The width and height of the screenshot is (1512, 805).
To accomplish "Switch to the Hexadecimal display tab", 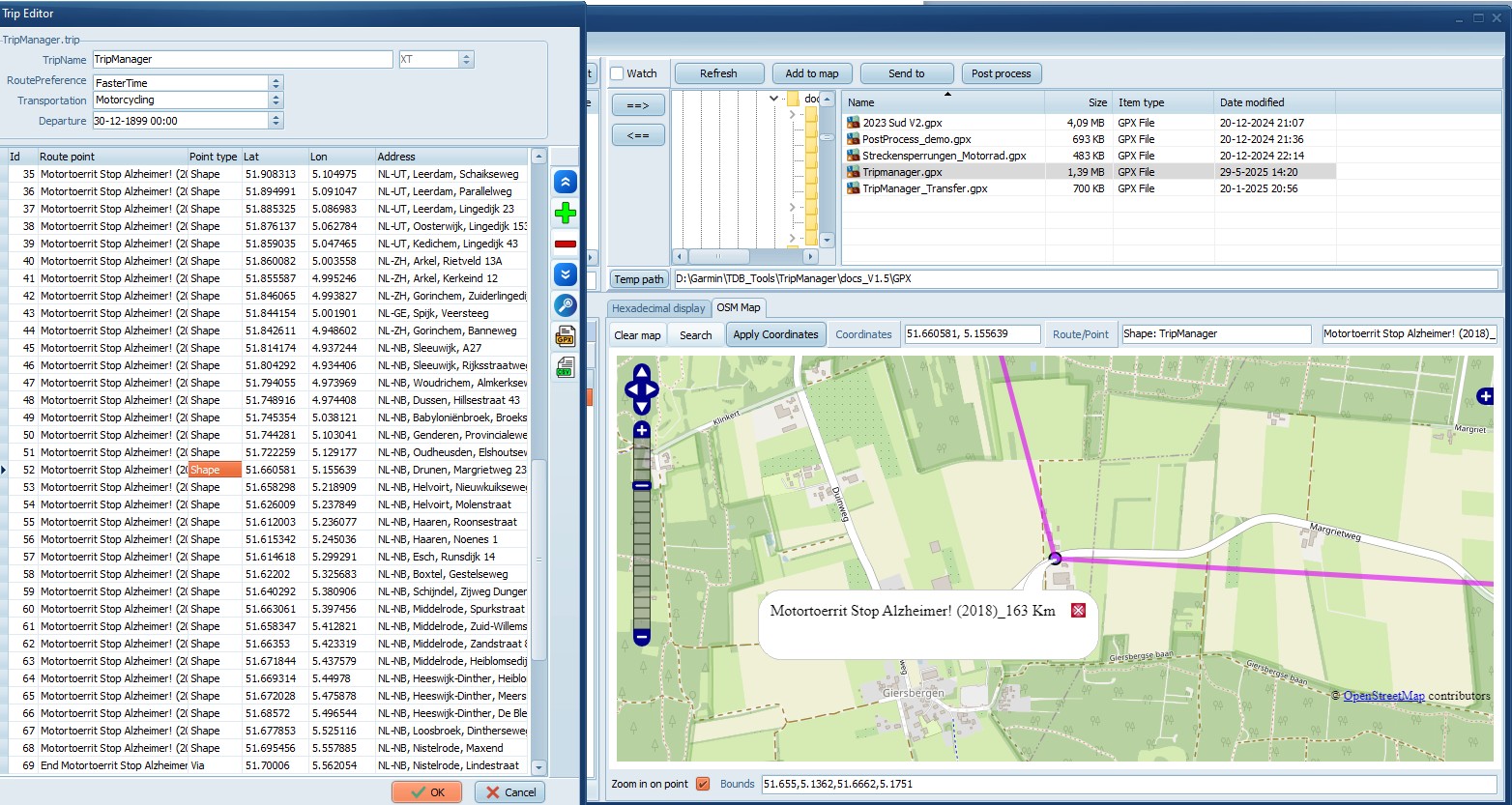I will coord(658,308).
